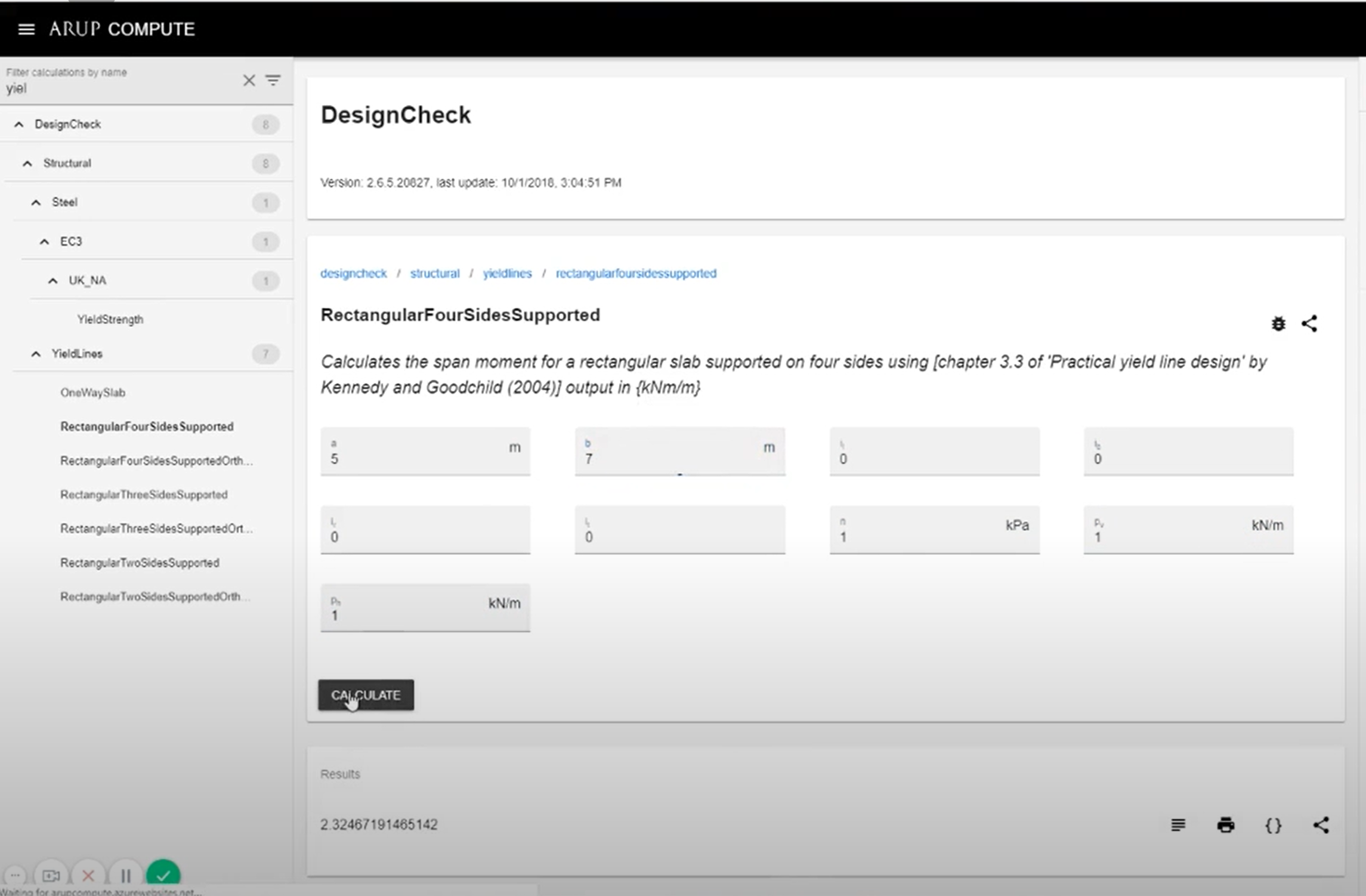
Task: Share the results using the bottom share icon
Action: pyautogui.click(x=1321, y=825)
